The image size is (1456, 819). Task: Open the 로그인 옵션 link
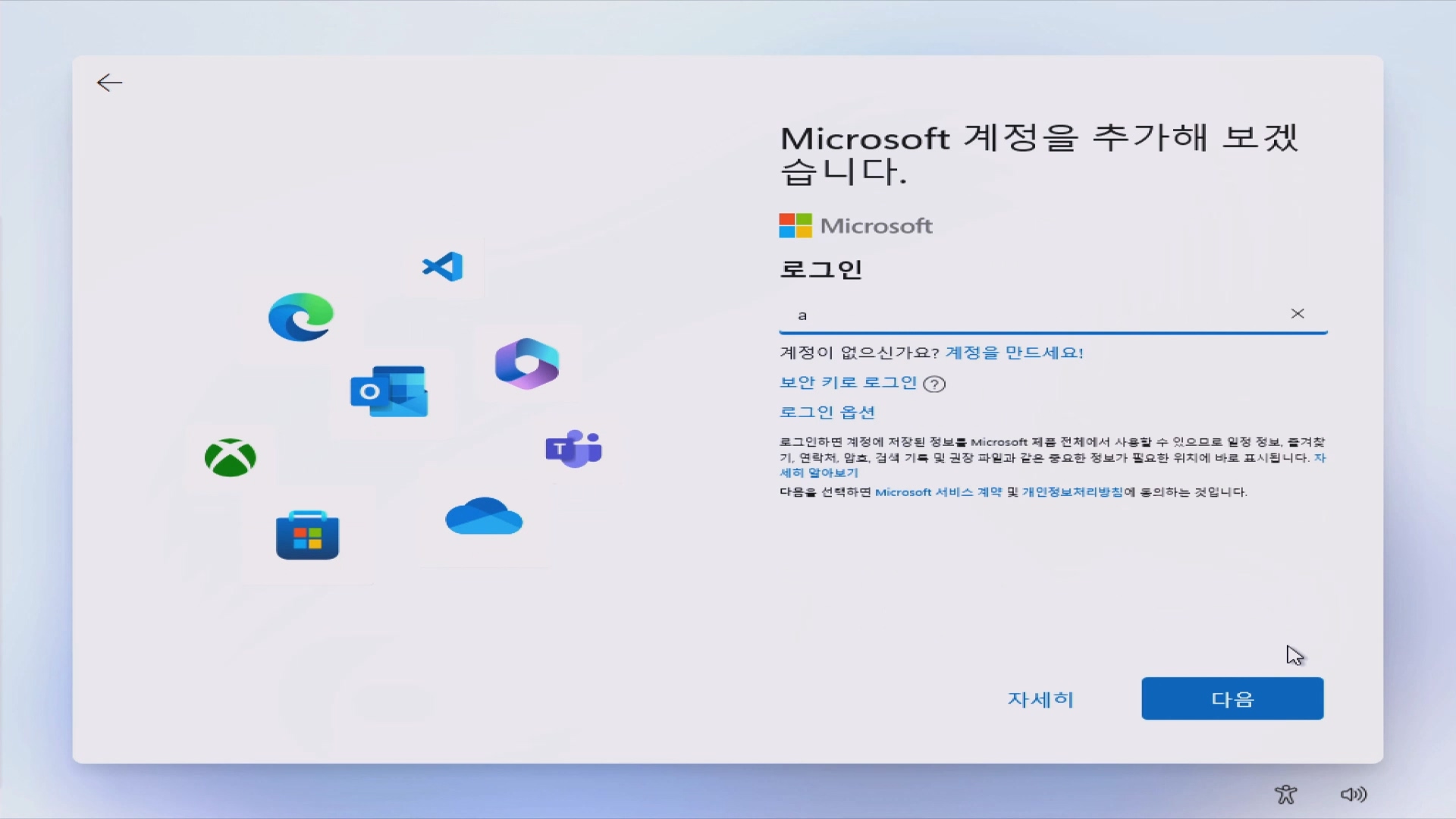pyautogui.click(x=827, y=413)
